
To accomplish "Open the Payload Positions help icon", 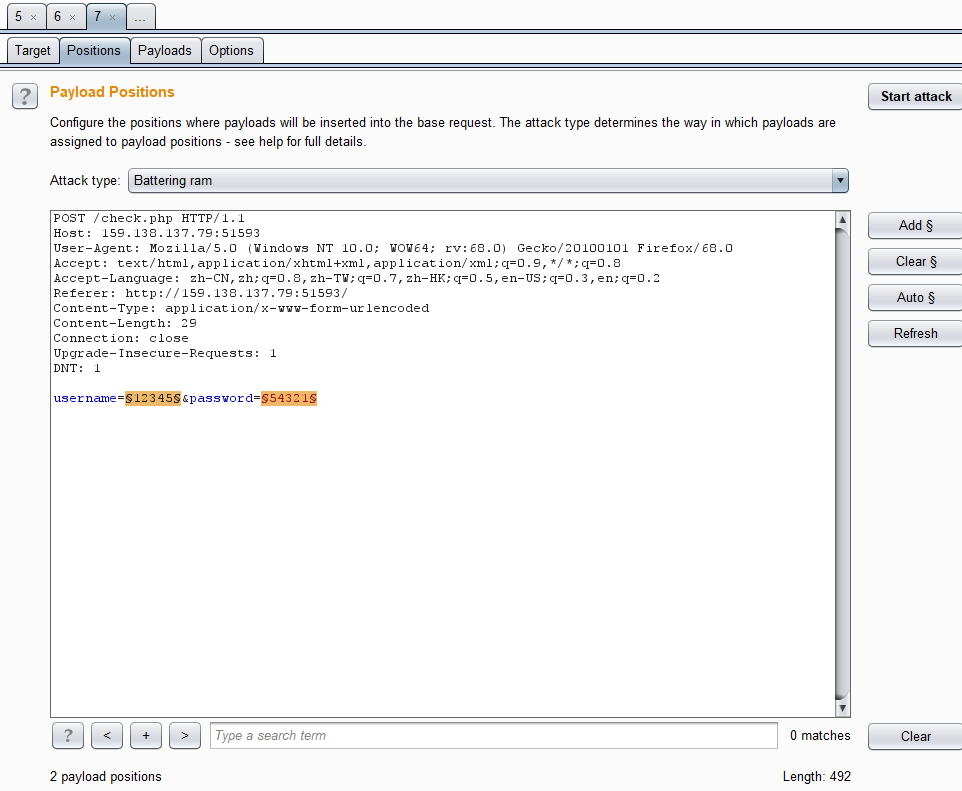I will [x=24, y=96].
